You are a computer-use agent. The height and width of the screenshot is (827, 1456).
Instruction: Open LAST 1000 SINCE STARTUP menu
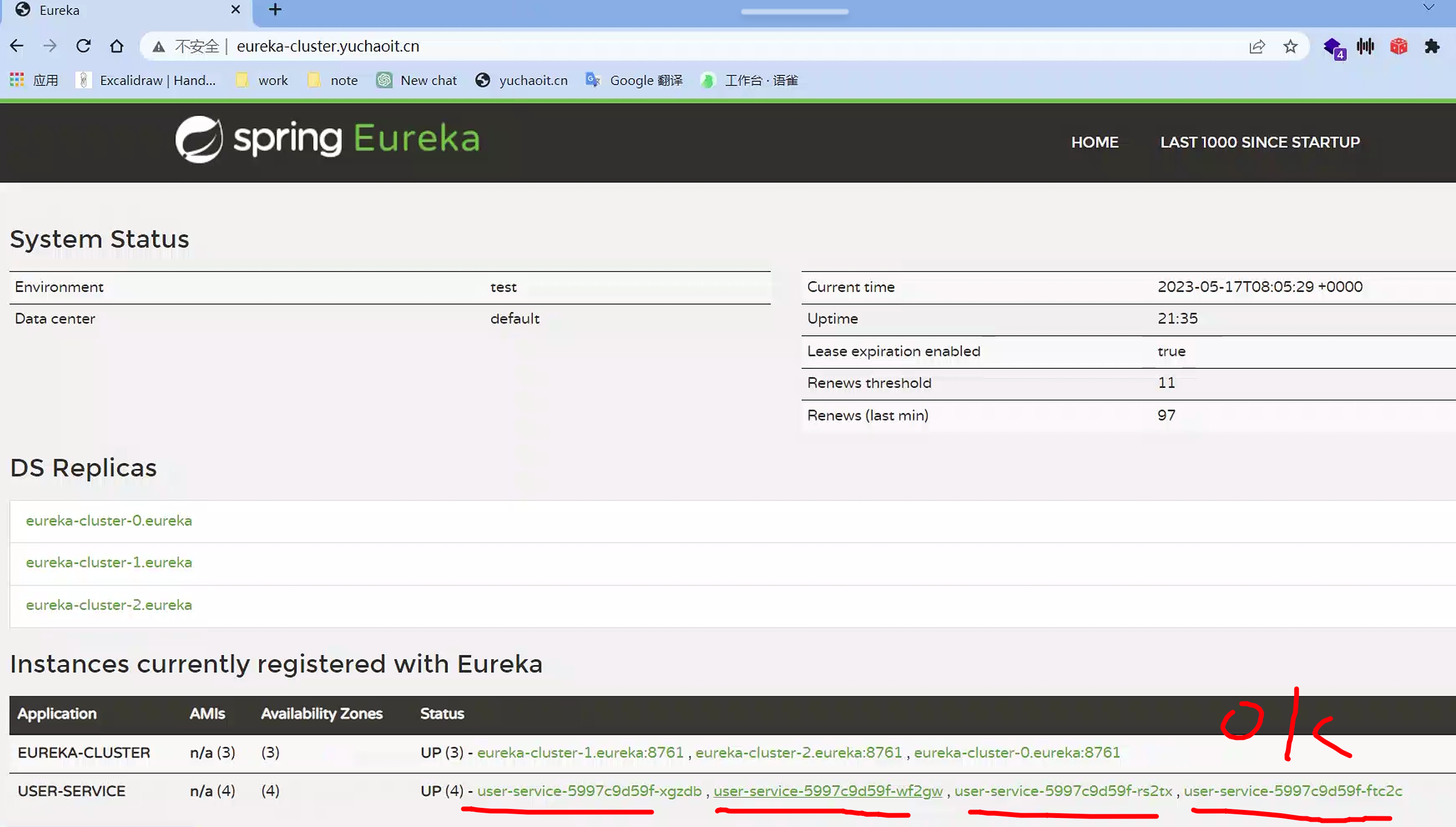click(x=1259, y=142)
